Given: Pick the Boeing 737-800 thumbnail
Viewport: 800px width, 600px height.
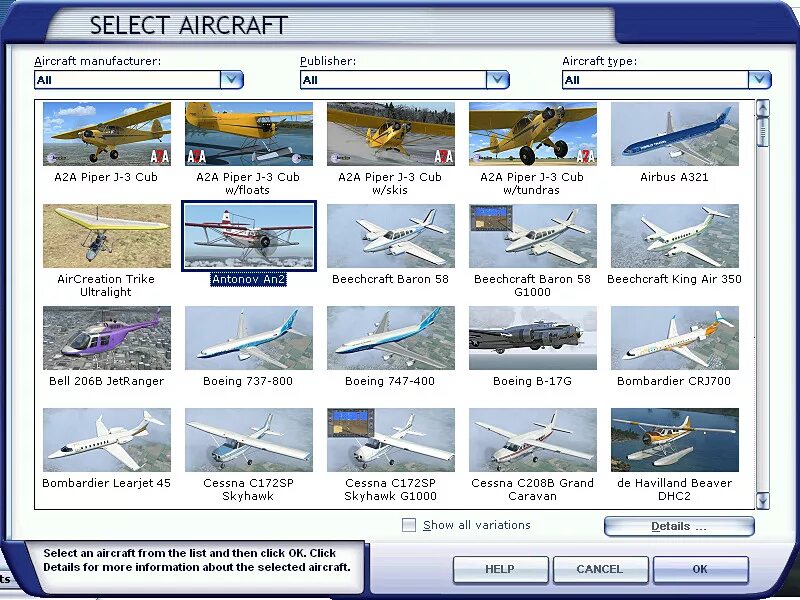Looking at the screenshot, I should coord(248,338).
